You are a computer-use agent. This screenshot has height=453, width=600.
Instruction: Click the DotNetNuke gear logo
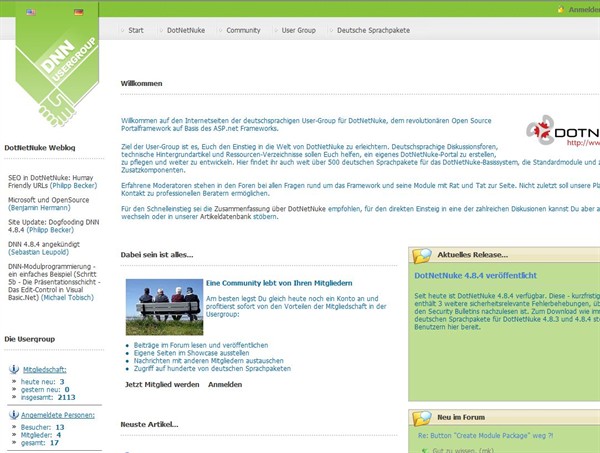pyautogui.click(x=541, y=131)
